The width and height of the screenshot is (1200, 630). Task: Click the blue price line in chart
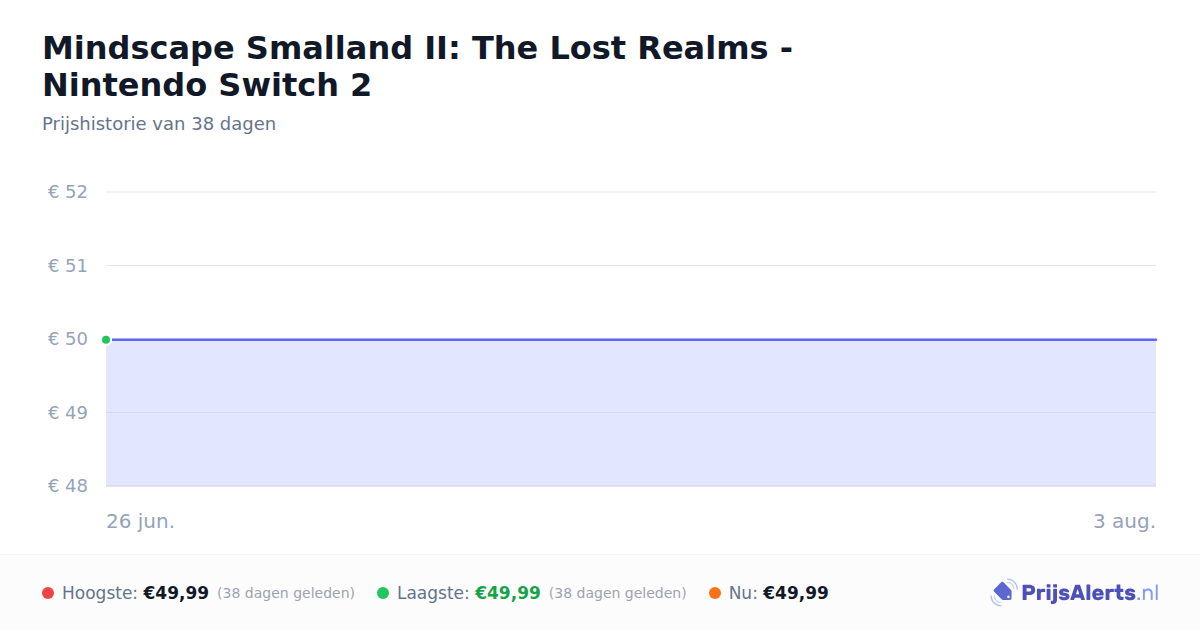coord(631,339)
